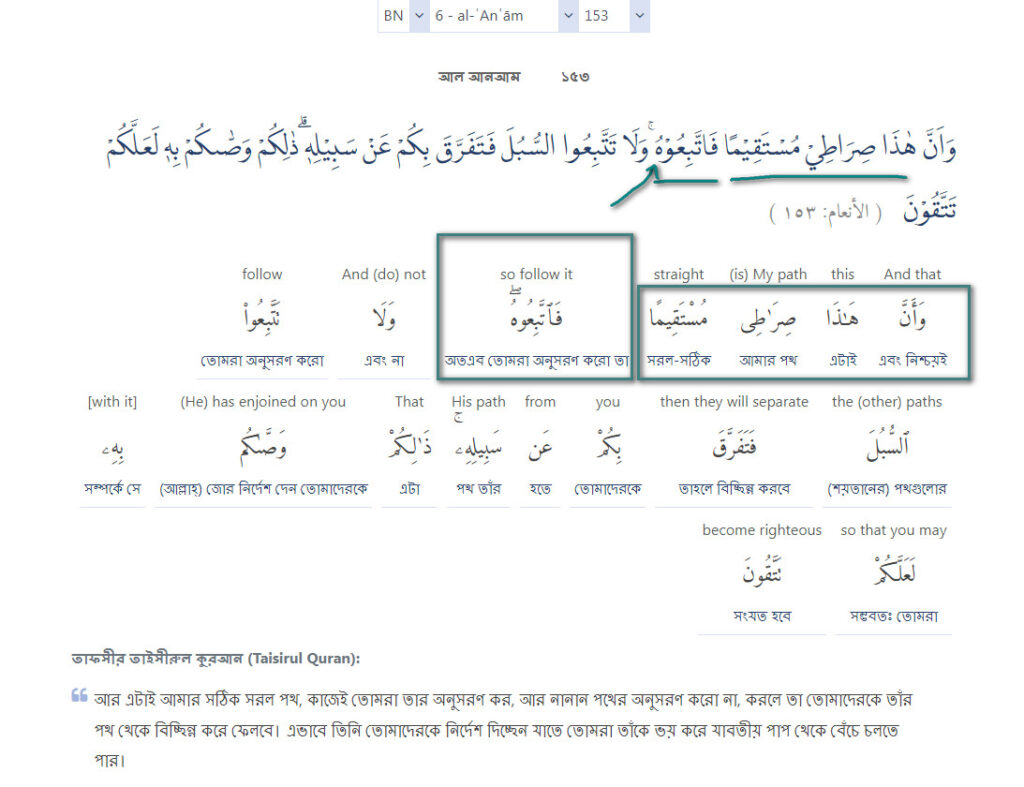
Task: Expand the surah selector showing 6 - al-ʿAnʿām
Action: coord(503,16)
